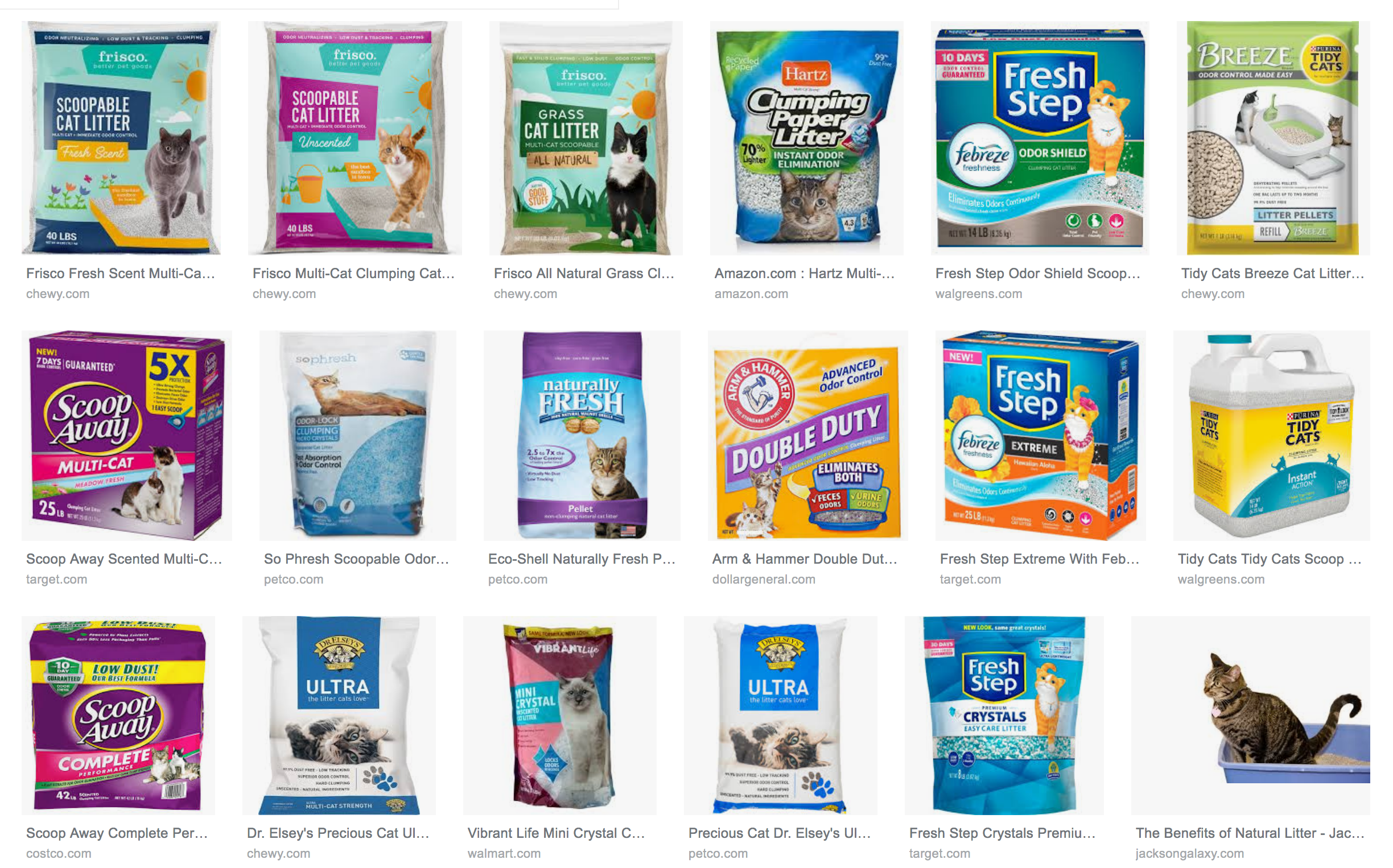Open the So Phresh crystals bag image
1393x868 pixels.
tap(358, 435)
